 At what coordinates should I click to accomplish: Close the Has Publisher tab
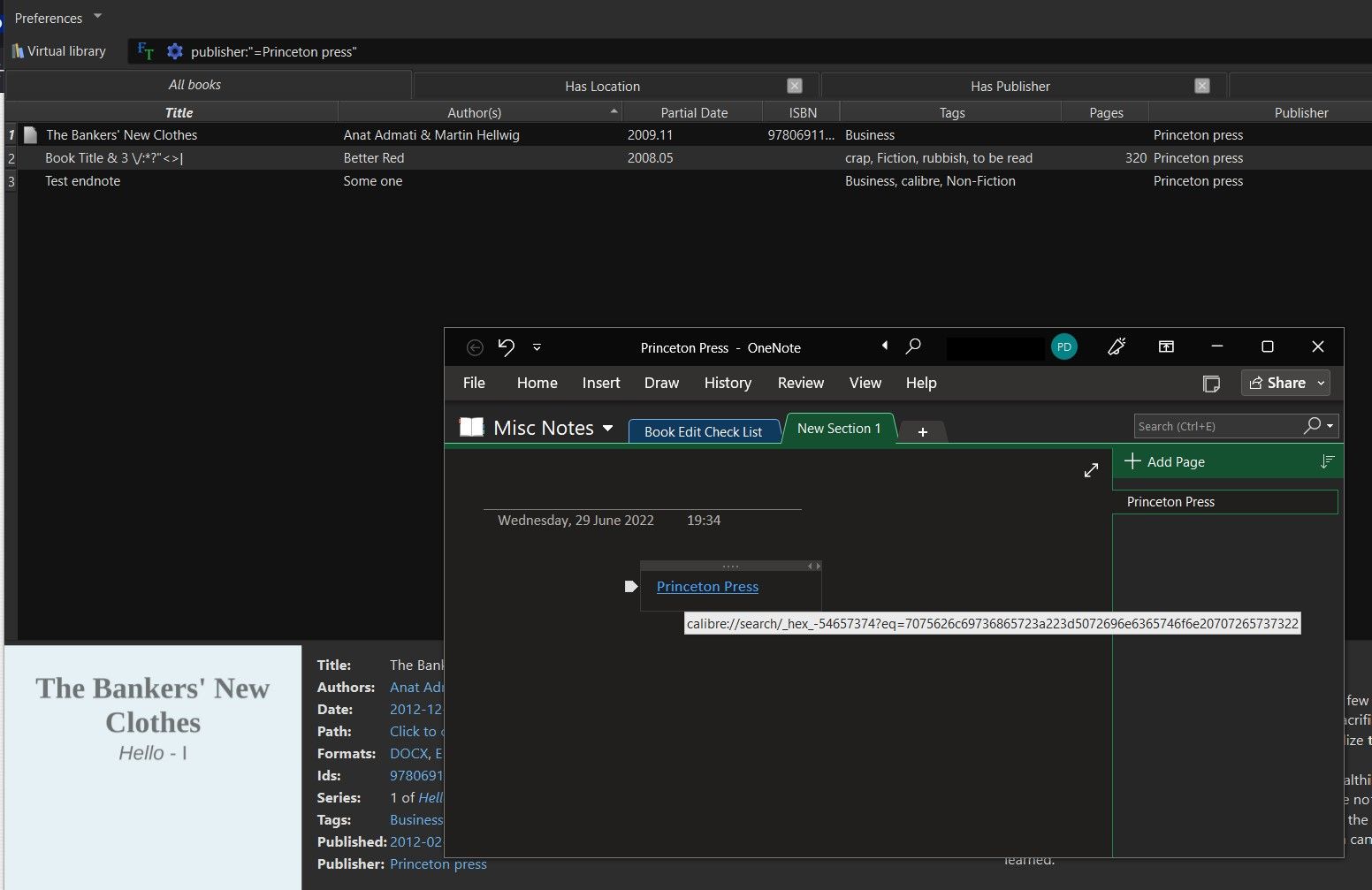coord(1202,86)
